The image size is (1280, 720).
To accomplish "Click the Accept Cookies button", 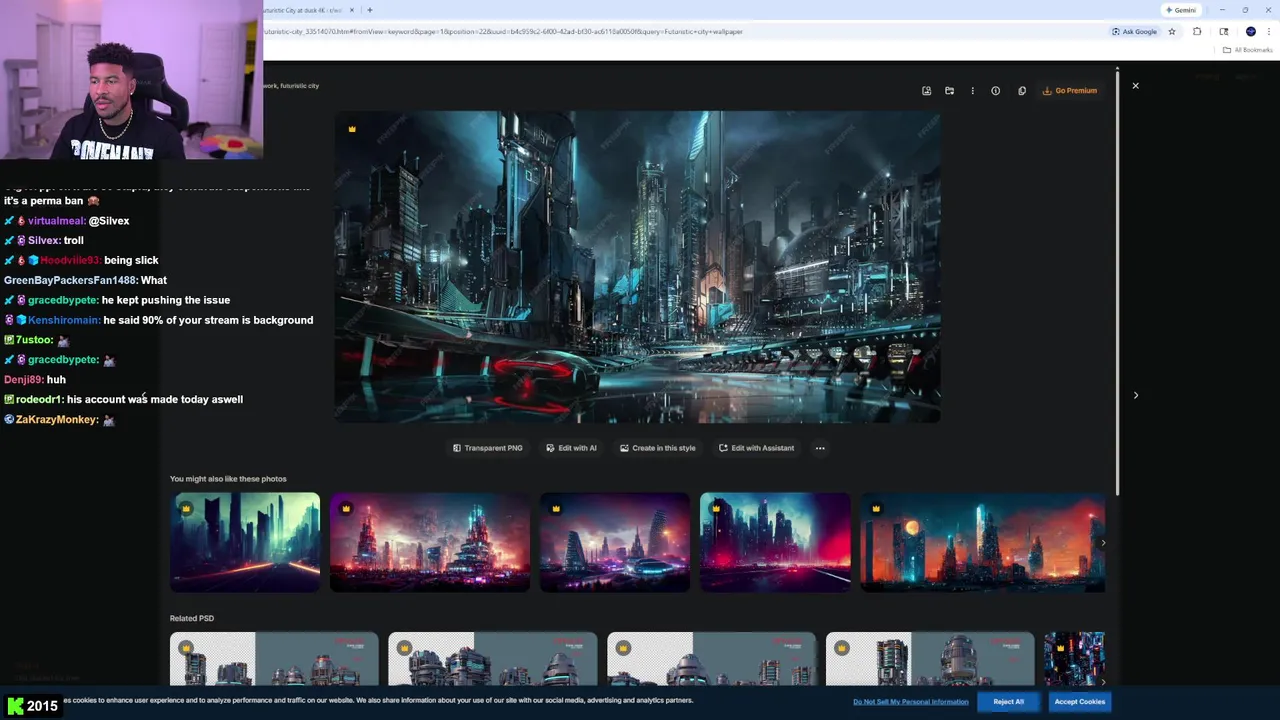I will pos(1079,702).
